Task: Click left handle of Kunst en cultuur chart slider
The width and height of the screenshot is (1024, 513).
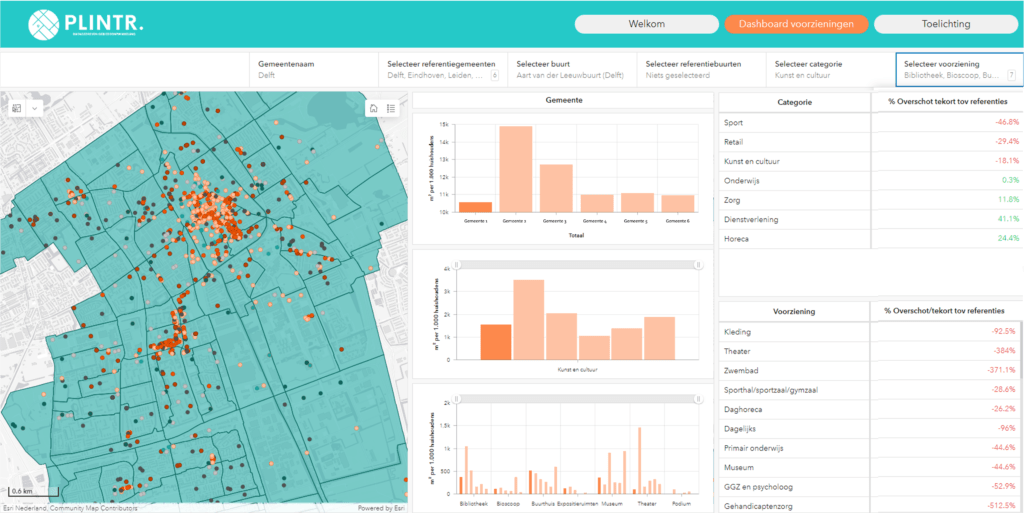Action: tap(457, 265)
